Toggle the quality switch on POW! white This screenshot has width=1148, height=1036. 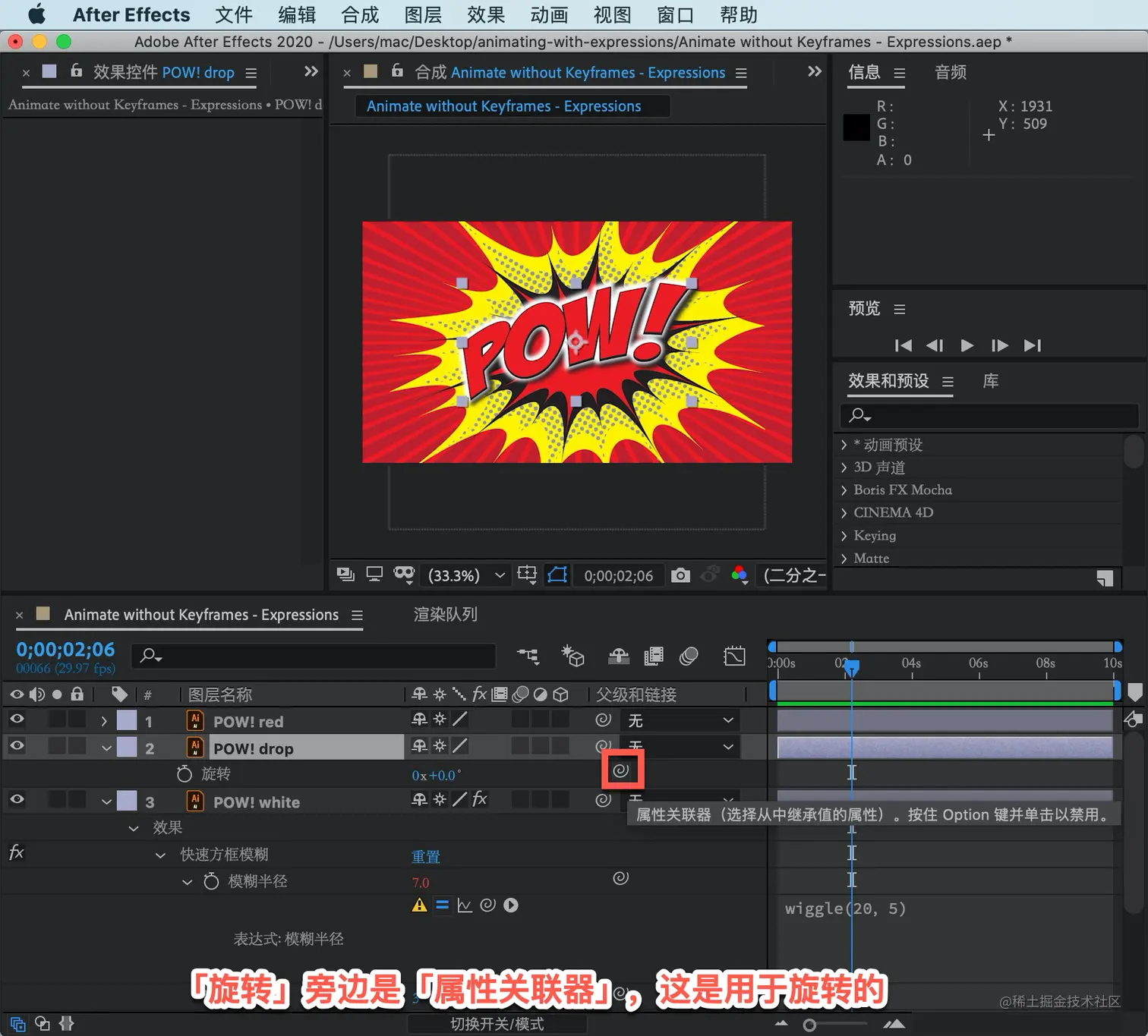[460, 799]
